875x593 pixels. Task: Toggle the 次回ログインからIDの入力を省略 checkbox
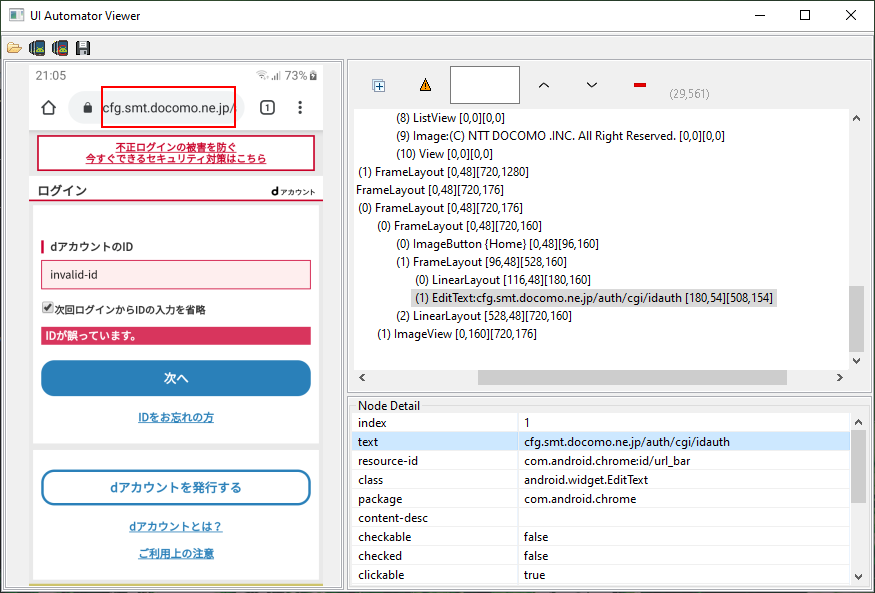tap(47, 307)
